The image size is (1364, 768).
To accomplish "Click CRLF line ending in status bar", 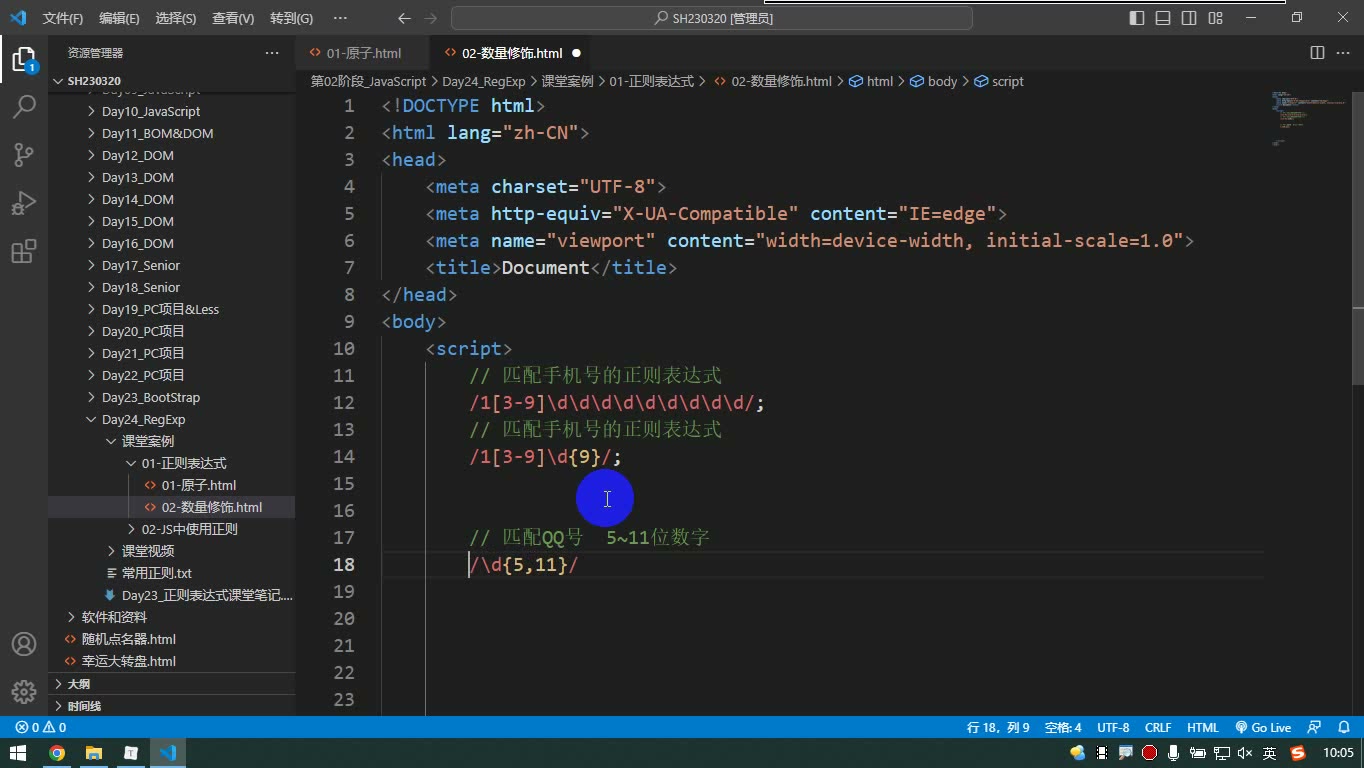I will click(x=1158, y=728).
